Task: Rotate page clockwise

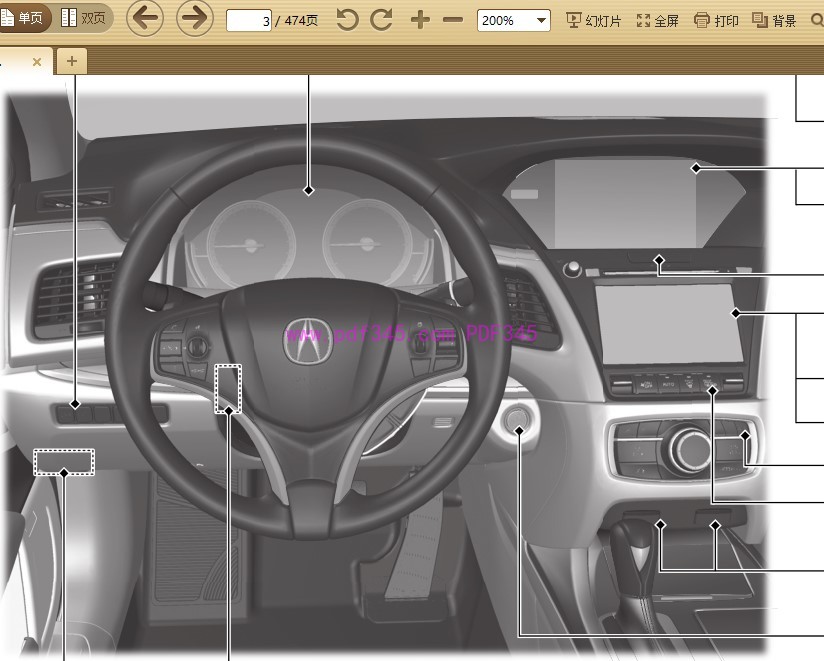Action: point(382,20)
